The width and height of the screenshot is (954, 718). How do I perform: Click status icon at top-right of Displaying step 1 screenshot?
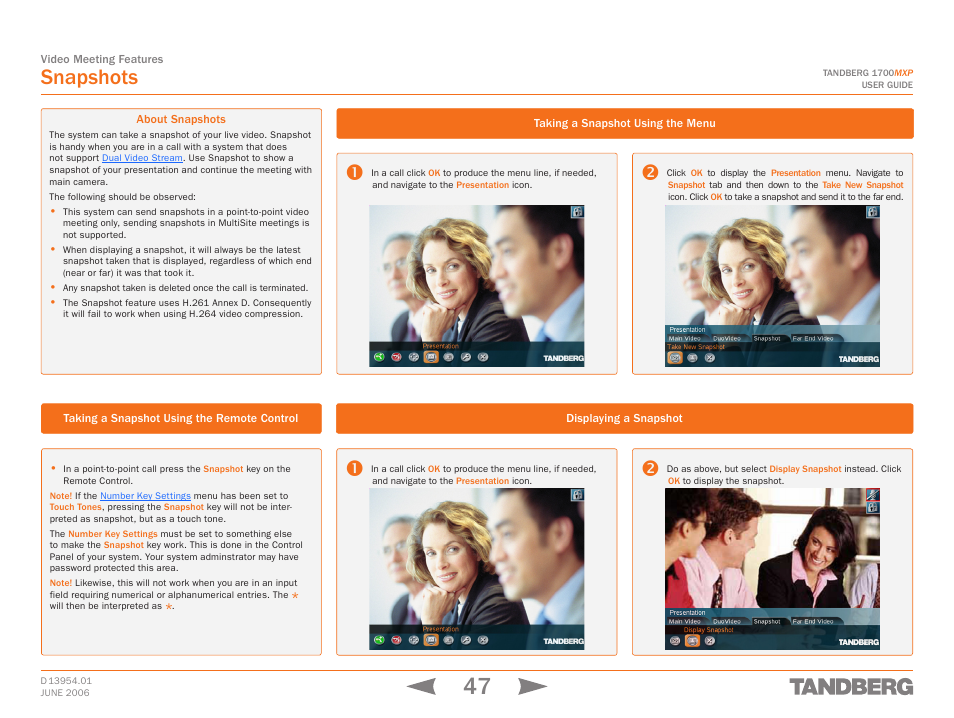577,495
